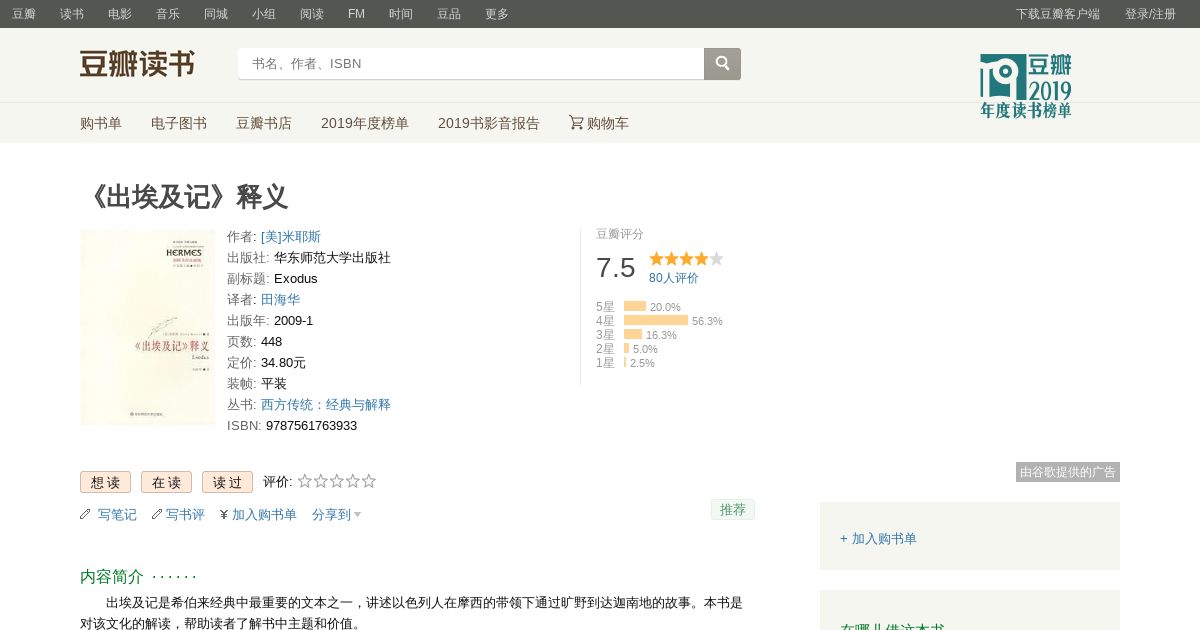Image resolution: width=1200 pixels, height=630 pixels.
Task: Open the 2019 annual book list banner
Action: point(1025,86)
